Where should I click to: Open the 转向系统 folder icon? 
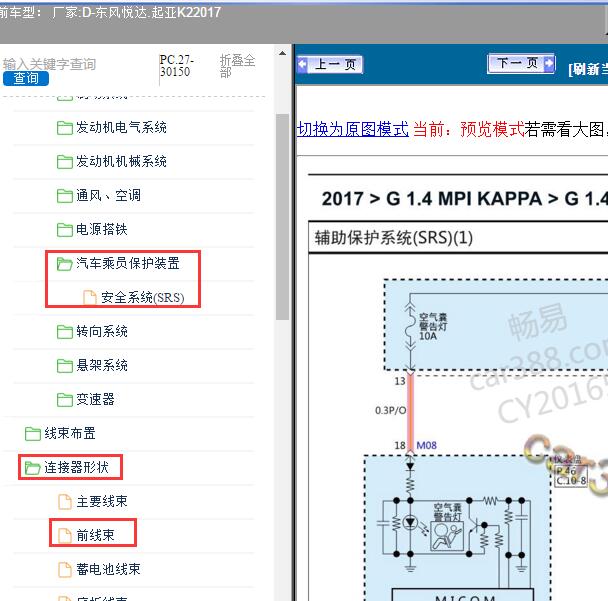[64, 332]
